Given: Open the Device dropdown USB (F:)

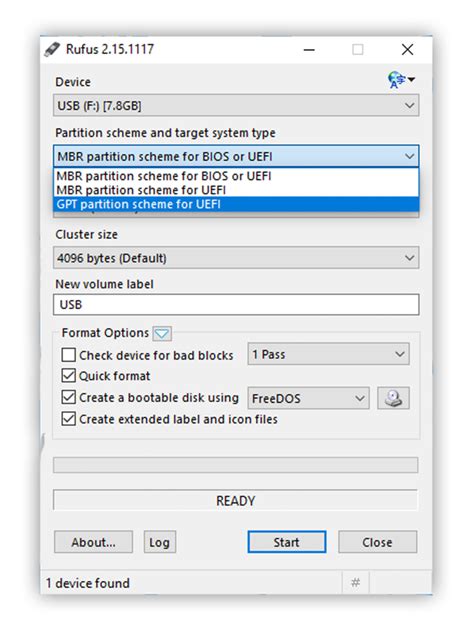Looking at the screenshot, I should click(x=236, y=106).
